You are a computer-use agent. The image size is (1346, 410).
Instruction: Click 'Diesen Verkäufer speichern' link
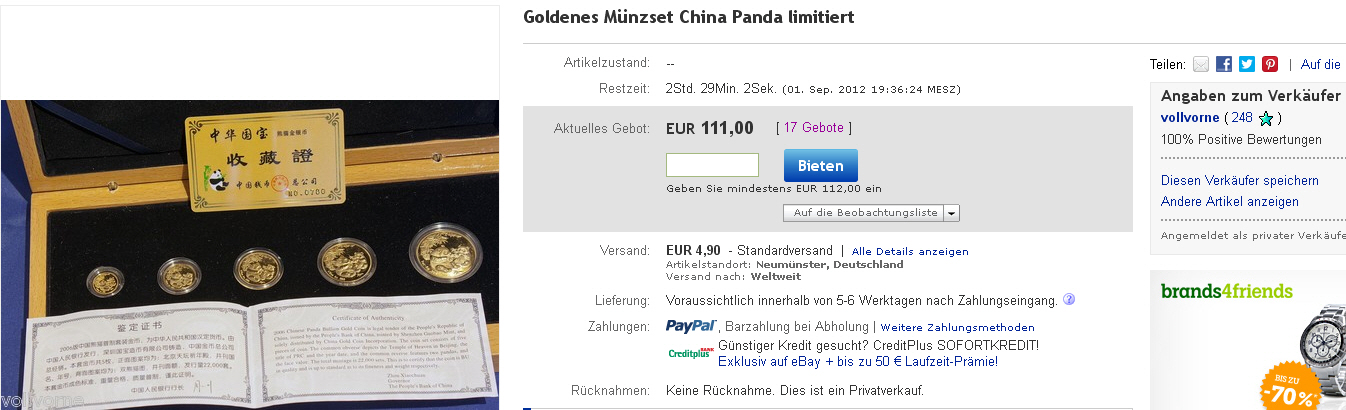click(x=1240, y=181)
